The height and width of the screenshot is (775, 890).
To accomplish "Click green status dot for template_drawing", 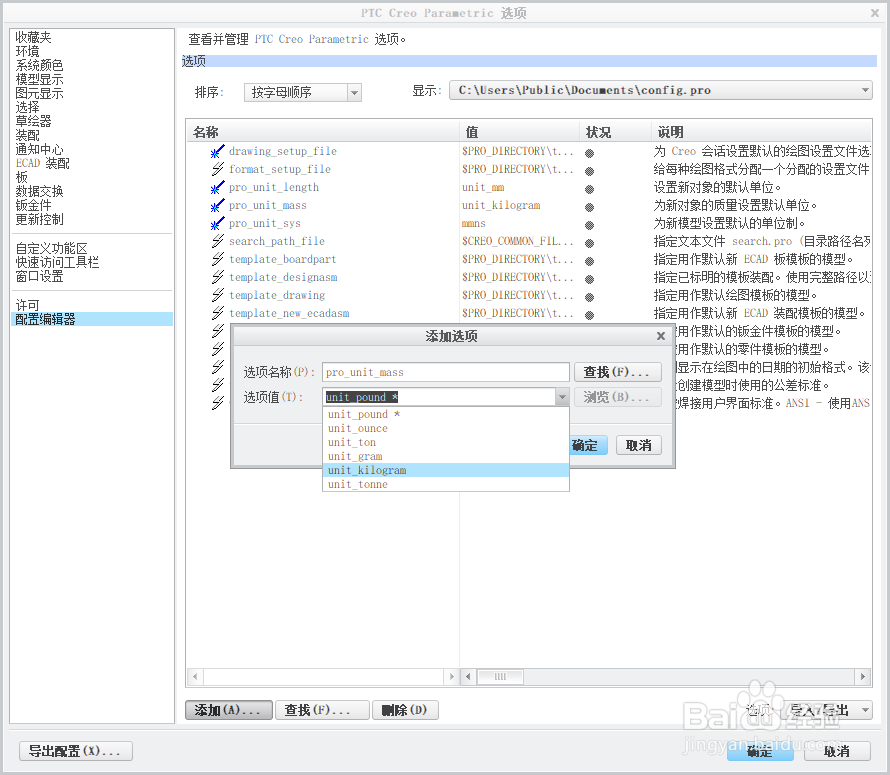I will [590, 297].
